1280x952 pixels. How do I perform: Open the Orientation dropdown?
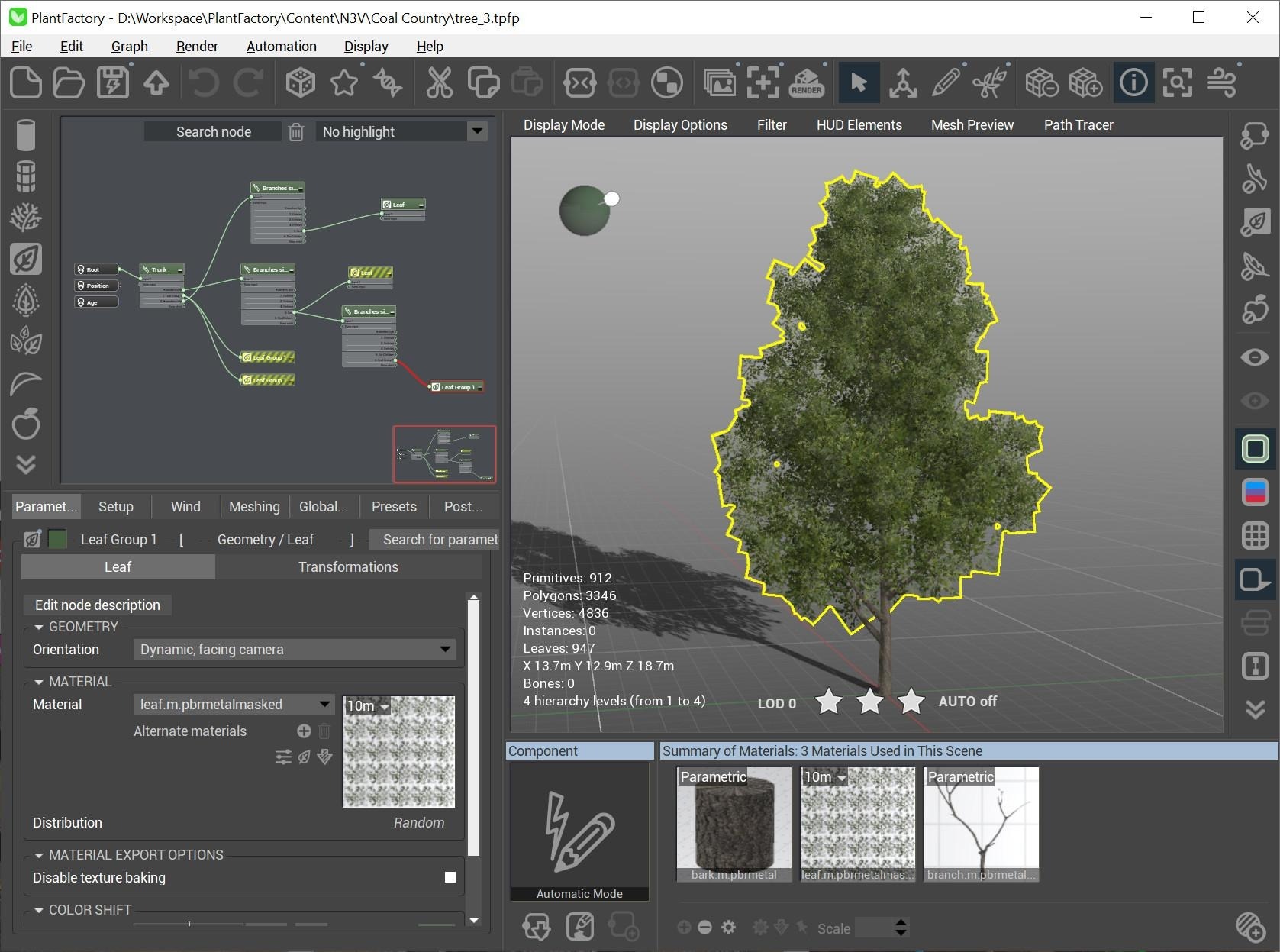[295, 650]
